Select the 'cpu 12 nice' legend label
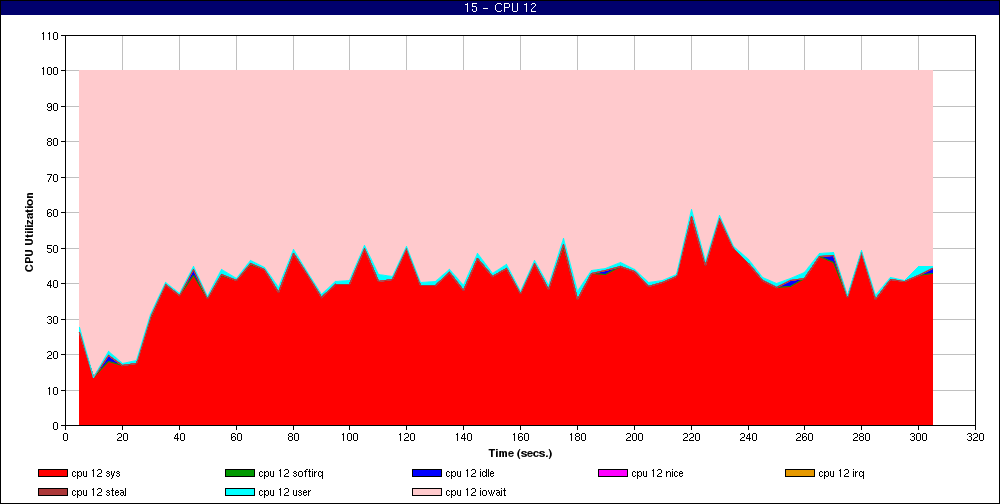Screen dimensions: 1000x504 click(x=658, y=473)
